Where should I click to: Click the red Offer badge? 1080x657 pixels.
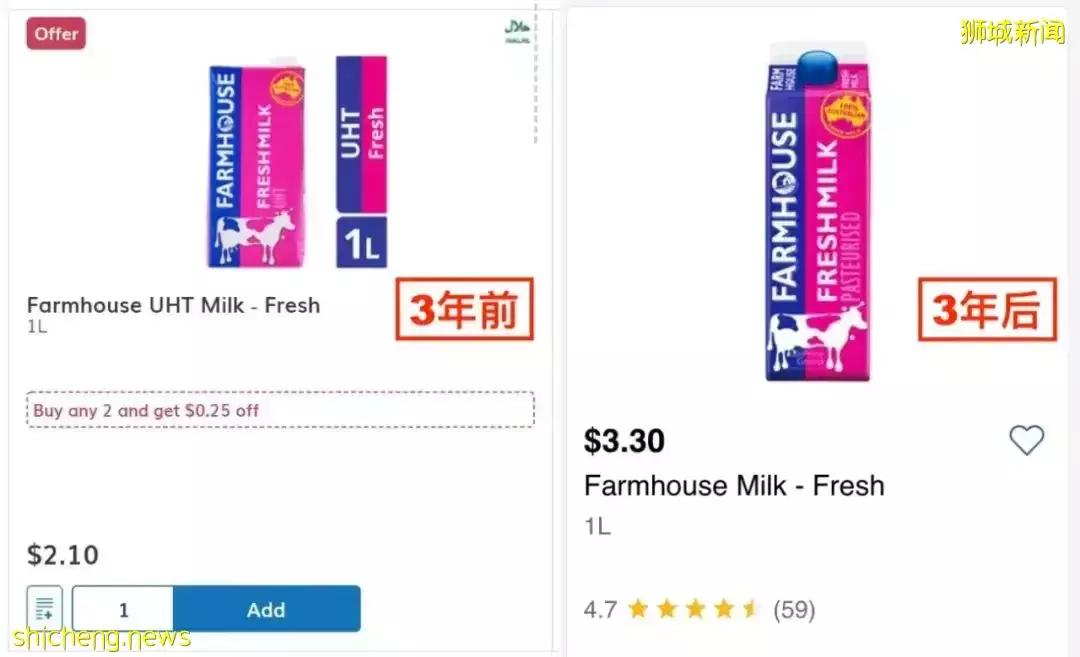pos(55,33)
